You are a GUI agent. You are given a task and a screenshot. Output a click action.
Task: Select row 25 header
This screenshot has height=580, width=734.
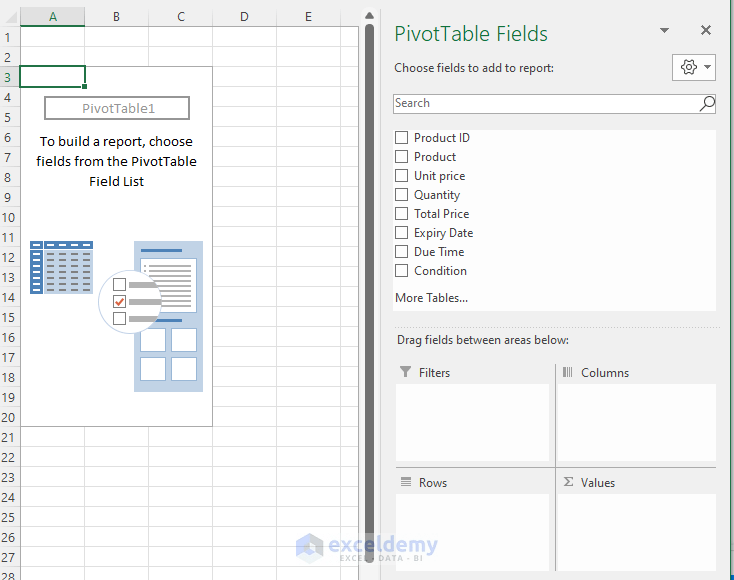[8, 517]
